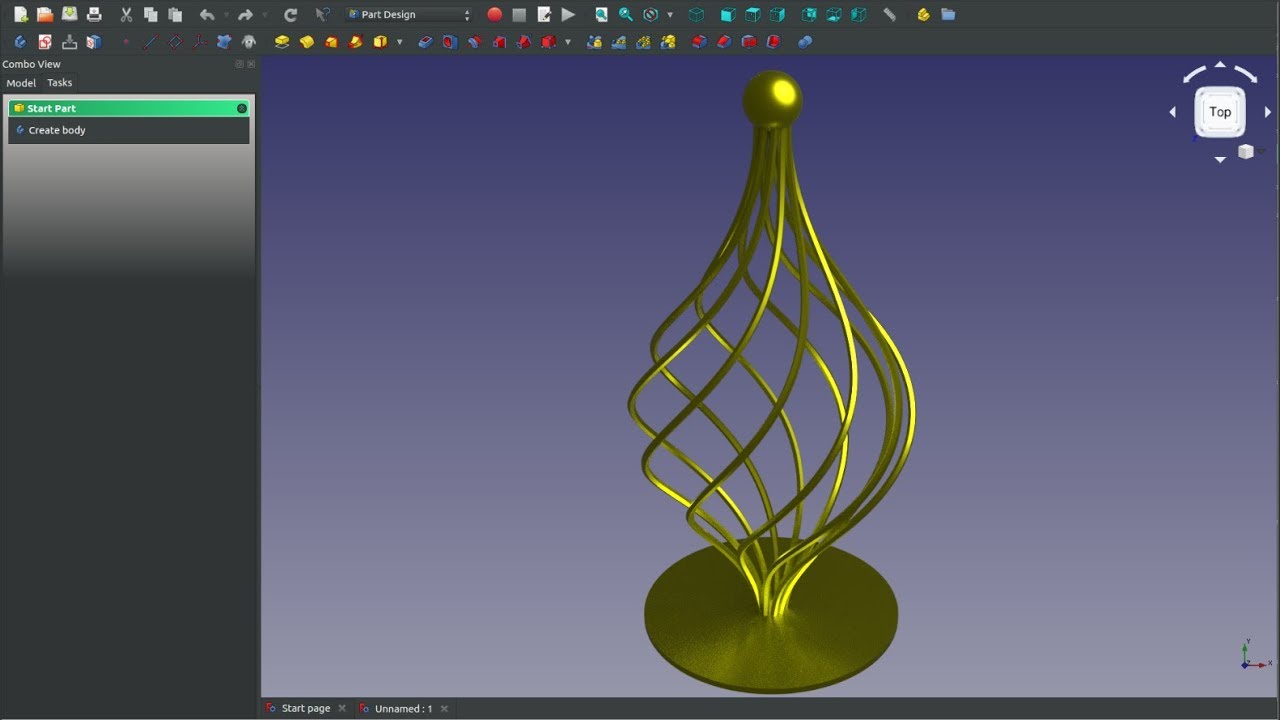Screen dimensions: 1280x720
Task: Switch to Left view icon
Action: coord(859,15)
